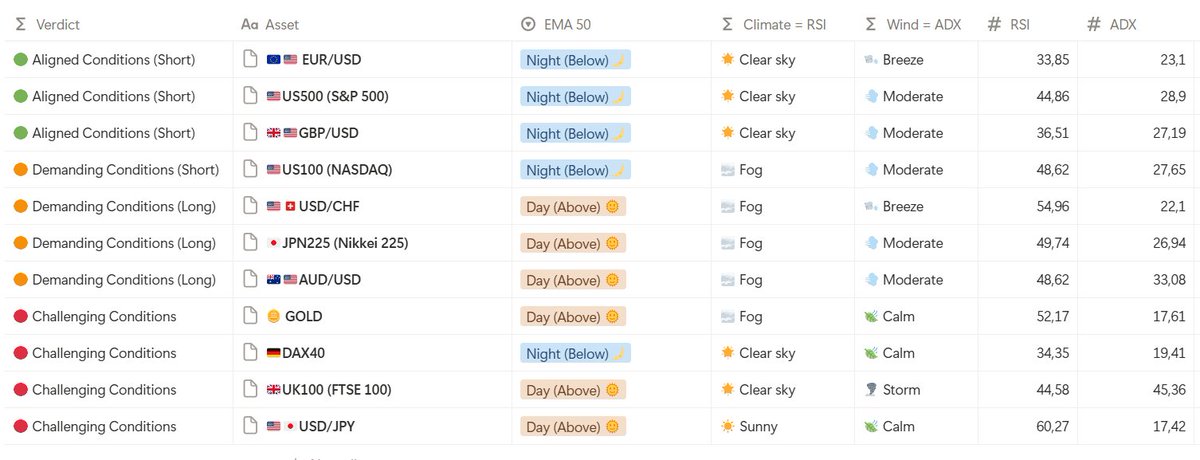Open the page icon beside EUR/USD
This screenshot has width=1200, height=460.
(251, 60)
